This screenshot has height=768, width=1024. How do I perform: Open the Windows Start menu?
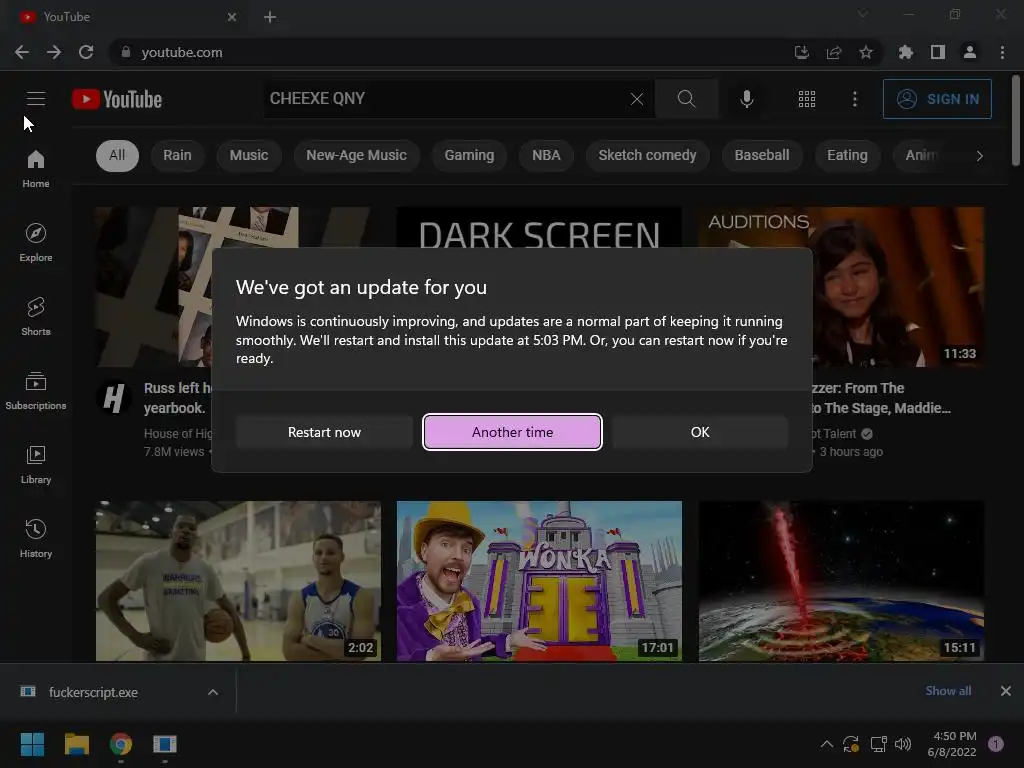(x=32, y=744)
